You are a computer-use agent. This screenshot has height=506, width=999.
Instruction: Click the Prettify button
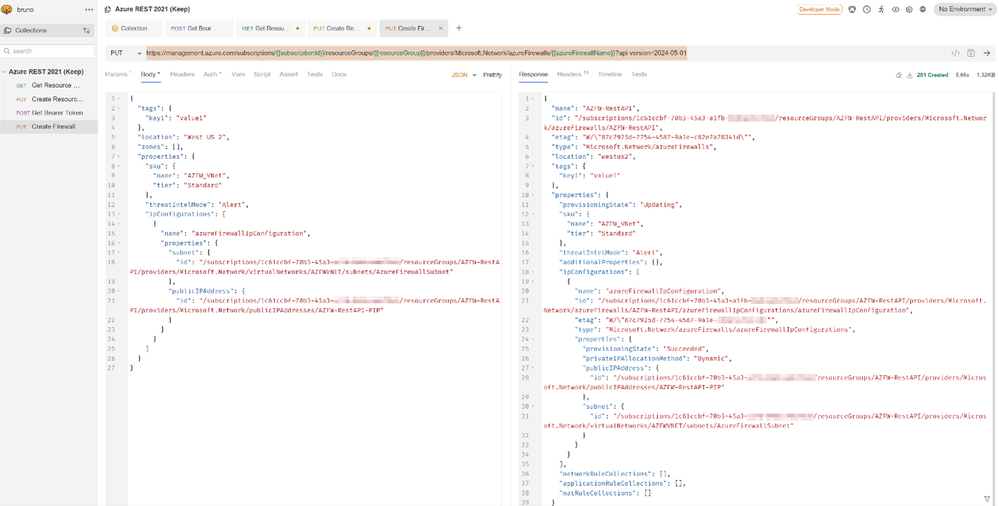492,75
